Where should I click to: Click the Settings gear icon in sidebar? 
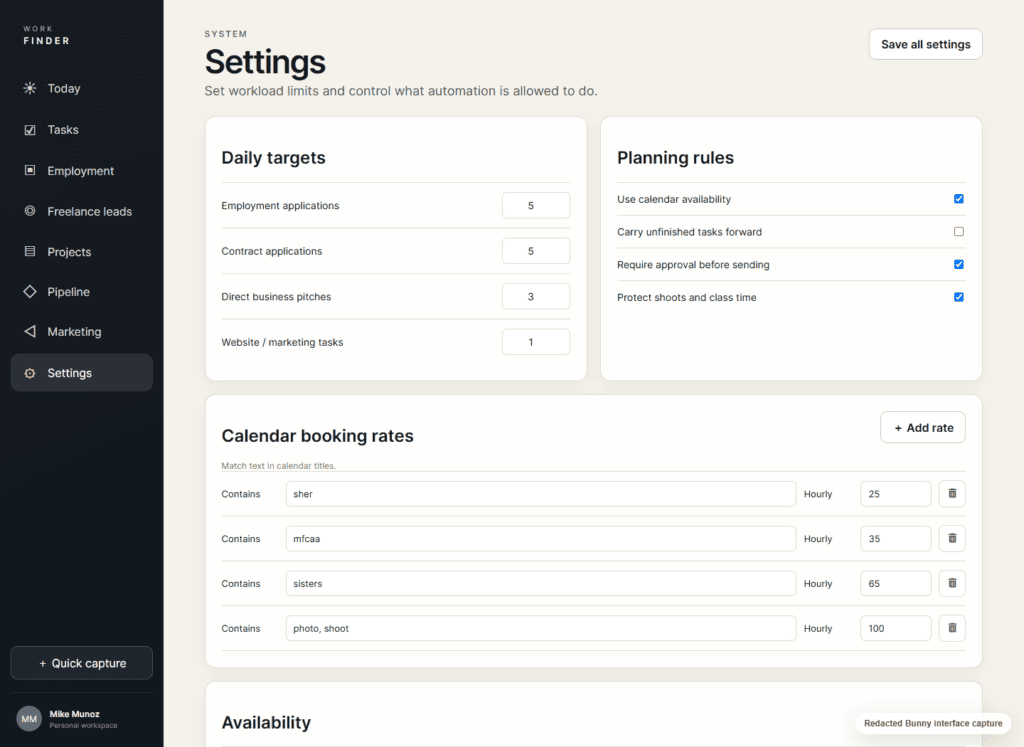click(x=30, y=373)
